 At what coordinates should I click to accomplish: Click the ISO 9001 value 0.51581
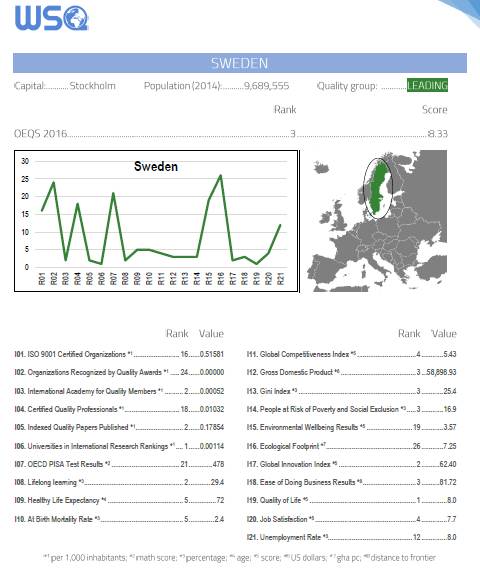click(x=212, y=354)
